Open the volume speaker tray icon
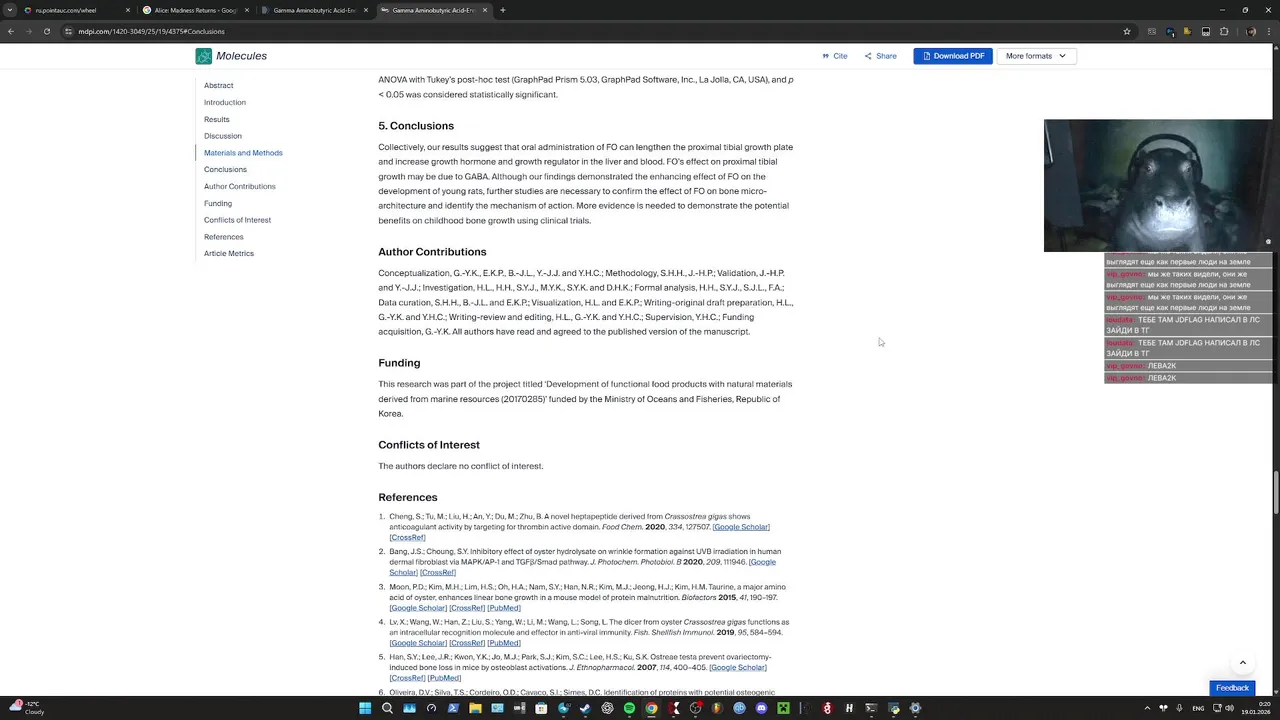Image resolution: width=1280 pixels, height=720 pixels. pos(1229,708)
